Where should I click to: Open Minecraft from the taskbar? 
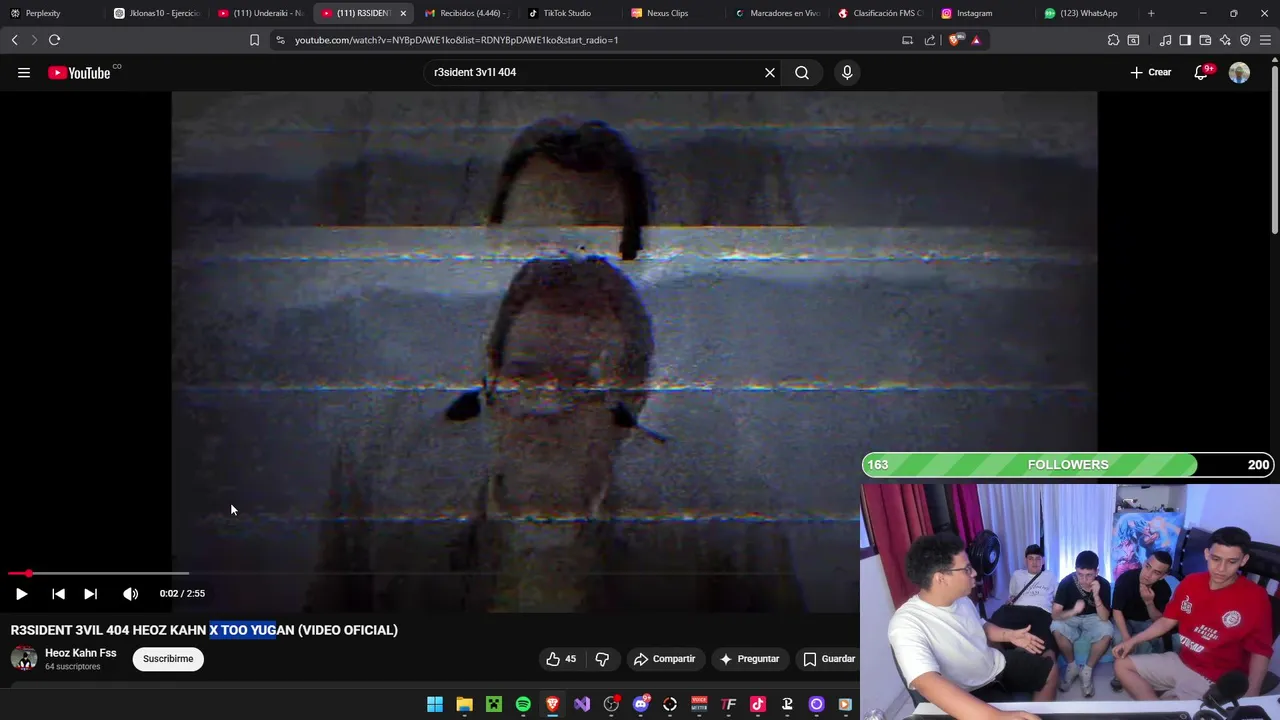tap(494, 704)
